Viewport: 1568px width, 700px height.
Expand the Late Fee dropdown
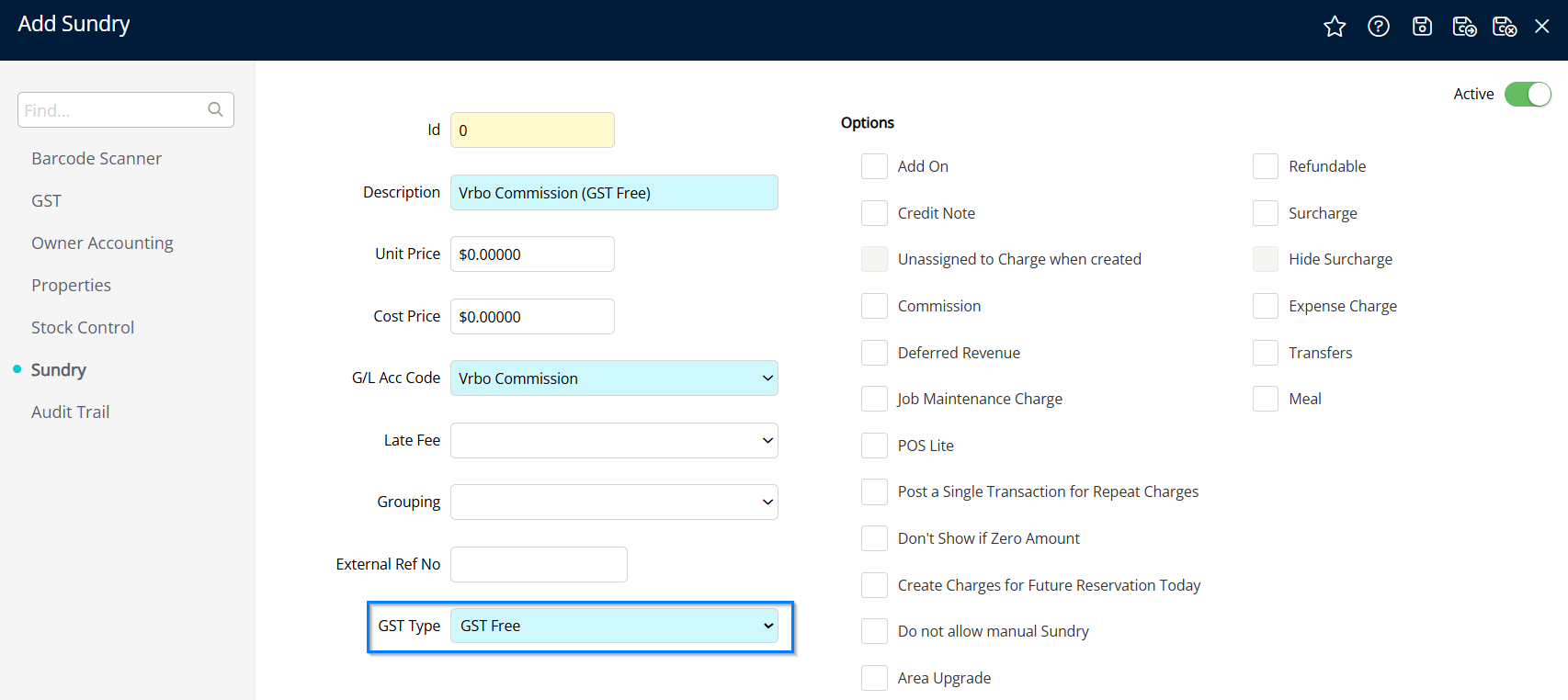click(614, 440)
